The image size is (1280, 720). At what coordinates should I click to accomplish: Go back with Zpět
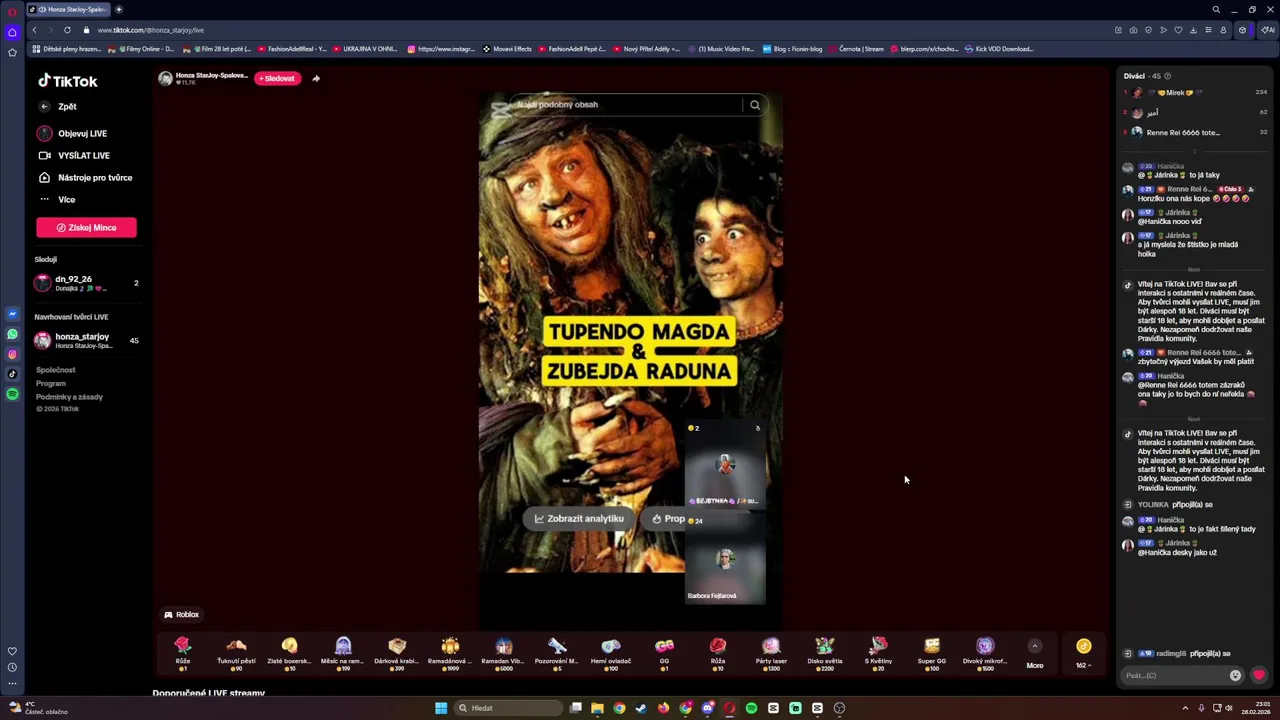pos(58,106)
